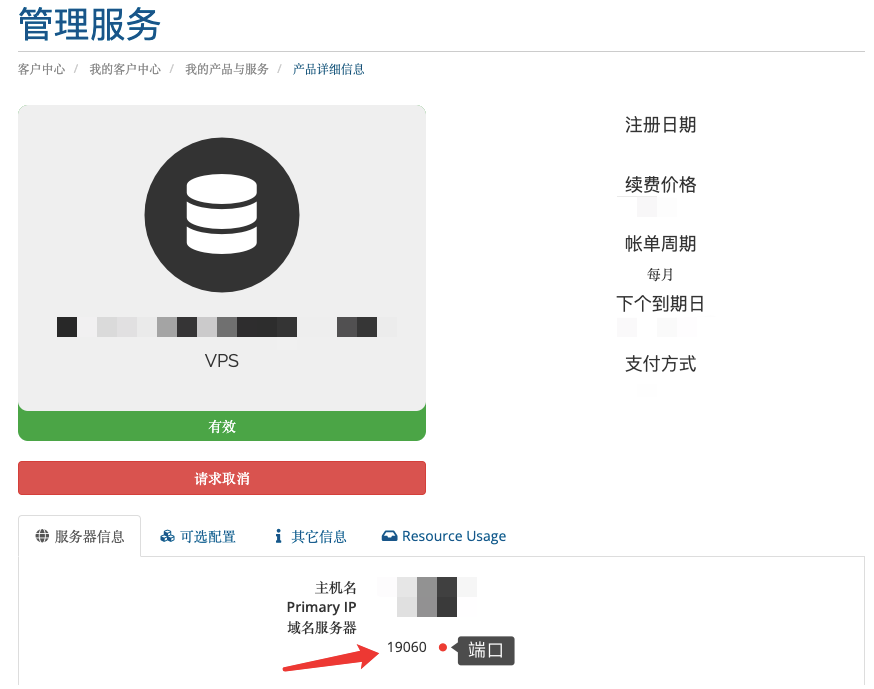874x689 pixels.
Task: Select the port number 19060 text
Action: (x=406, y=647)
